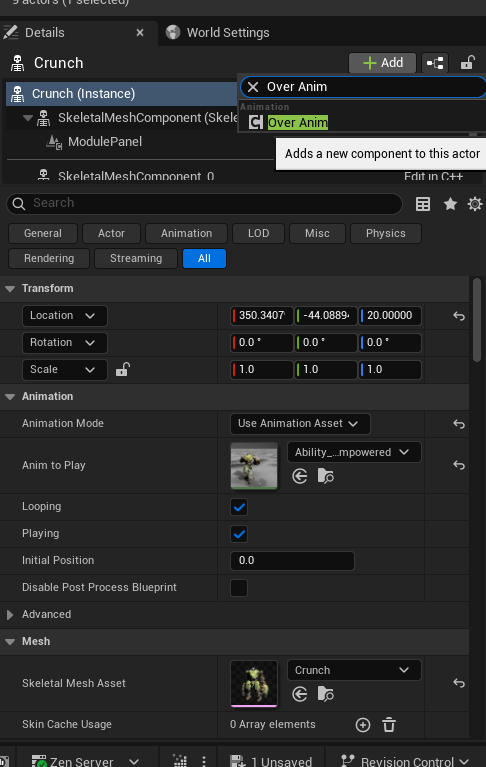Remove all Skin Cache Usage elements
This screenshot has width=486, height=767.
(389, 725)
